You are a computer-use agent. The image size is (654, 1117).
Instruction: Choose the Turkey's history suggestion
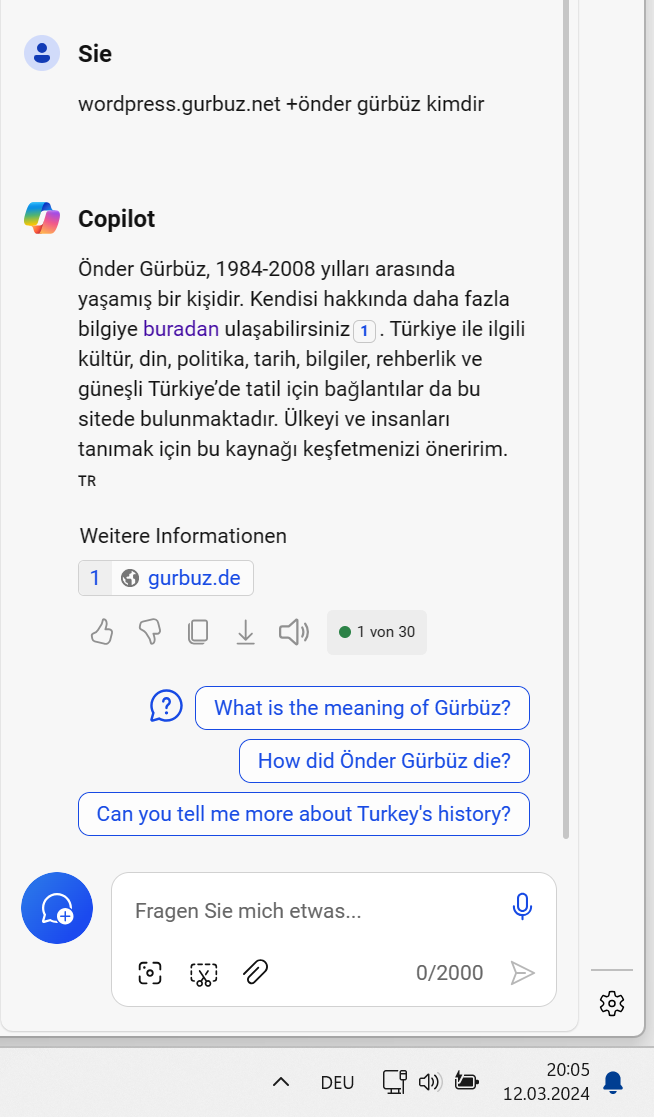point(303,814)
